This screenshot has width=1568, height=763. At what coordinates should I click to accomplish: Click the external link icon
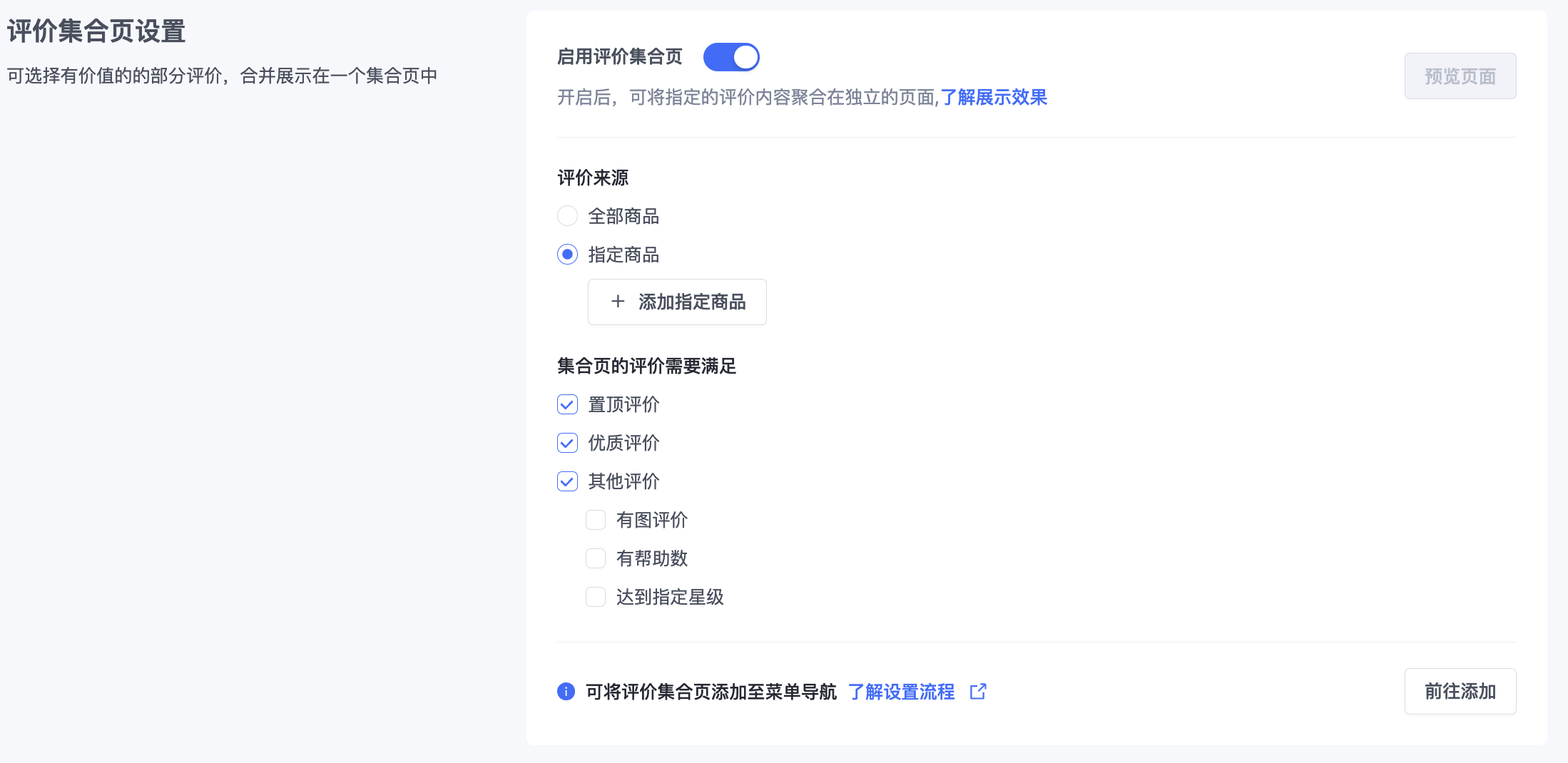tap(978, 691)
